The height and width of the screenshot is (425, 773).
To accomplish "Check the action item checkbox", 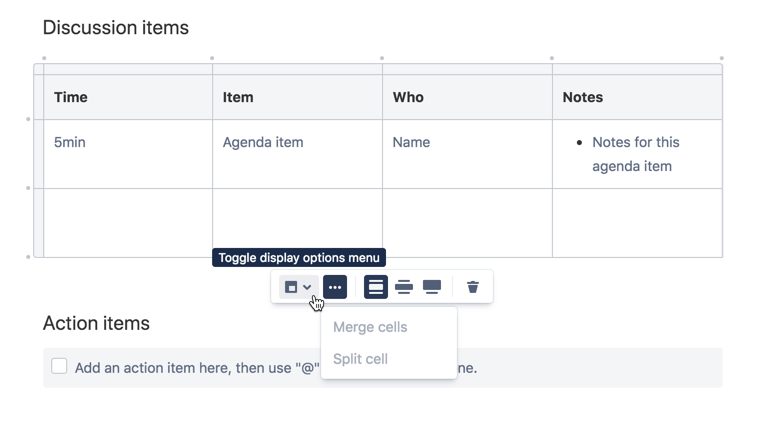I will 59,366.
